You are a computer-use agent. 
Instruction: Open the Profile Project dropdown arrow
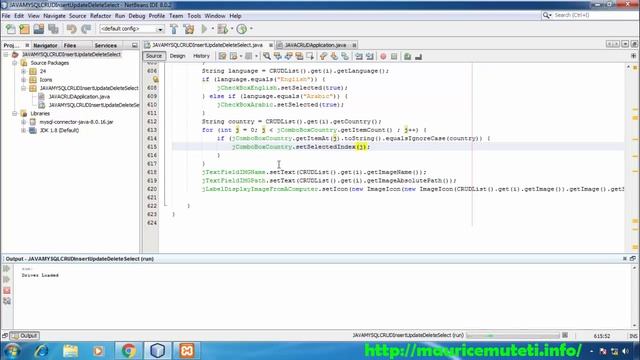point(251,29)
